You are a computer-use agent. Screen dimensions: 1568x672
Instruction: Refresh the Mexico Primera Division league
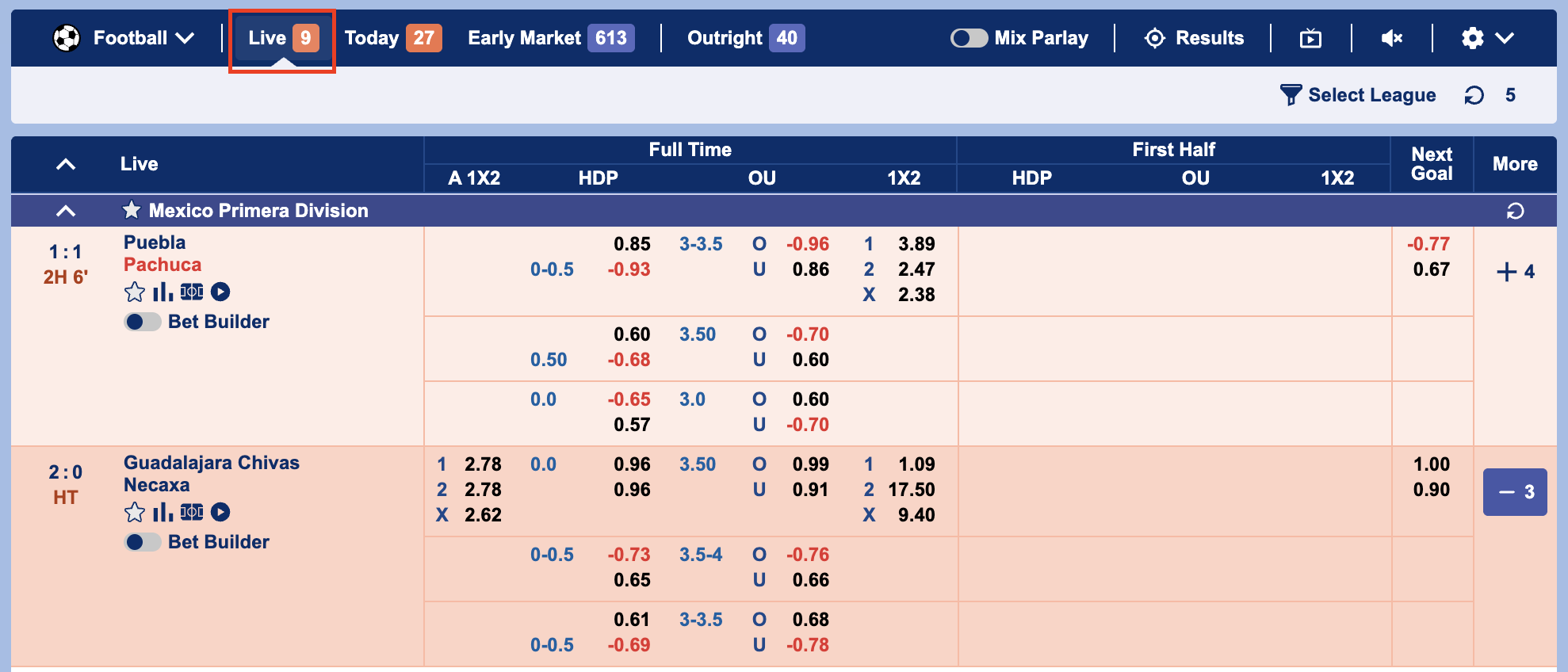coord(1515,211)
